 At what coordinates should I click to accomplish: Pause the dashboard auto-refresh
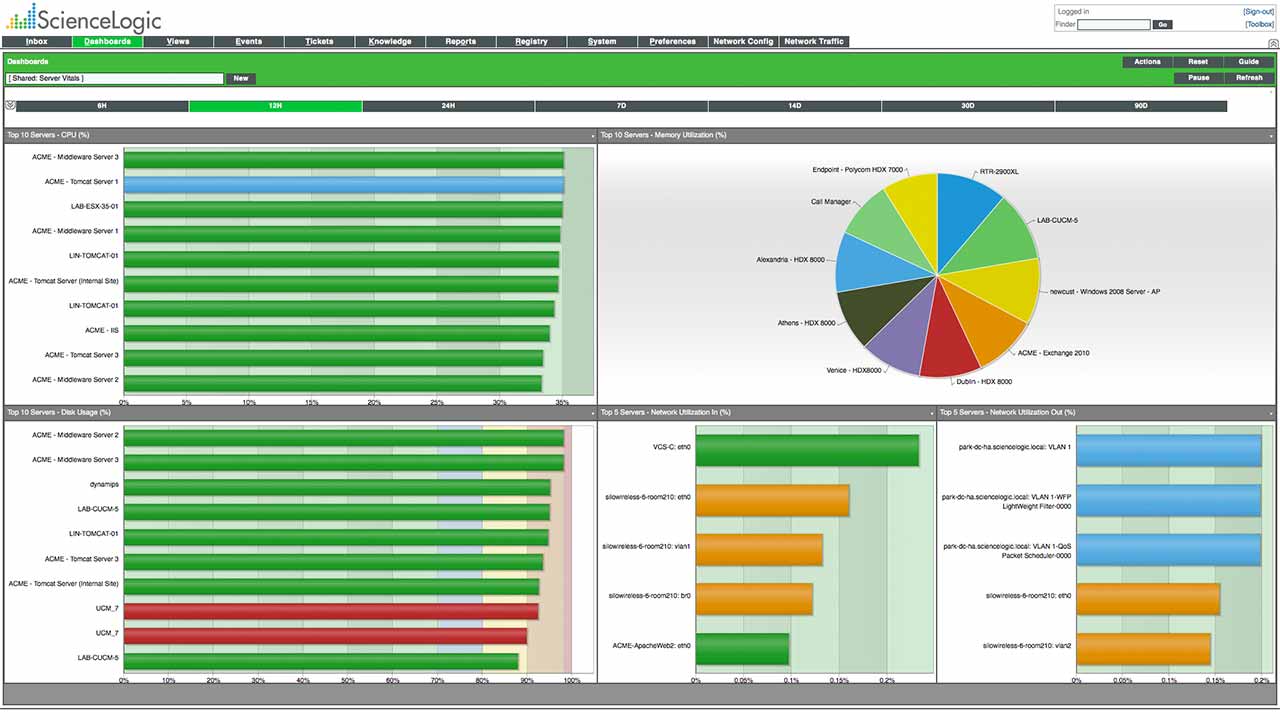1198,77
